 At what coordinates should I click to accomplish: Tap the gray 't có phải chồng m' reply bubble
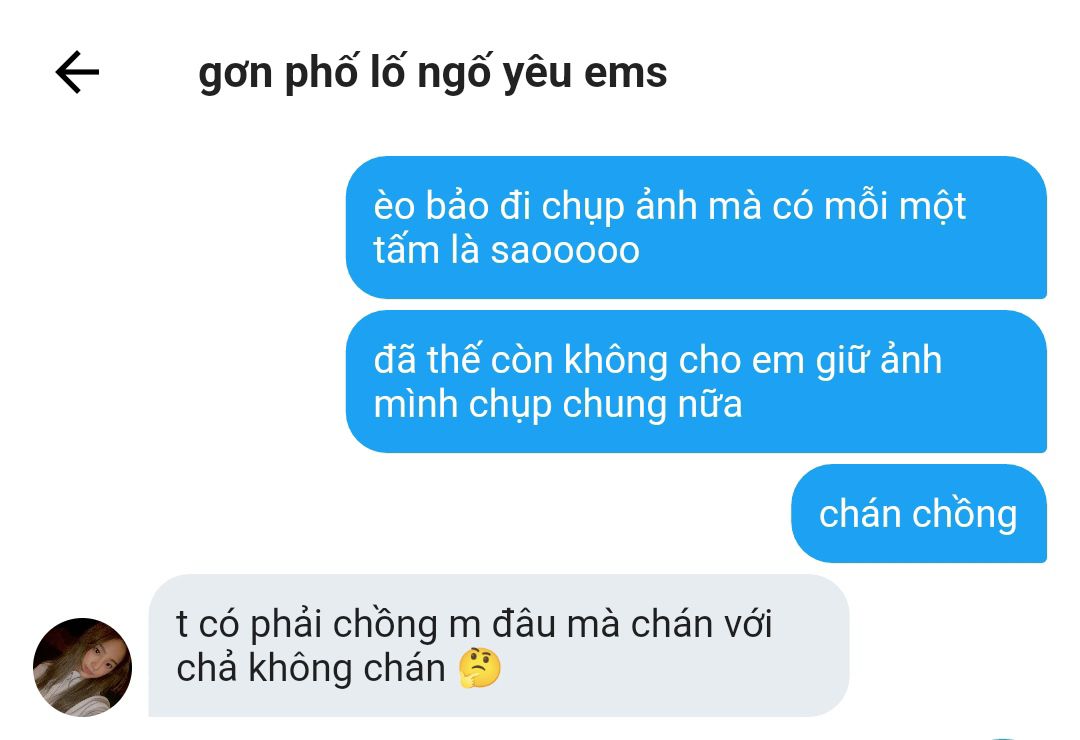(499, 646)
